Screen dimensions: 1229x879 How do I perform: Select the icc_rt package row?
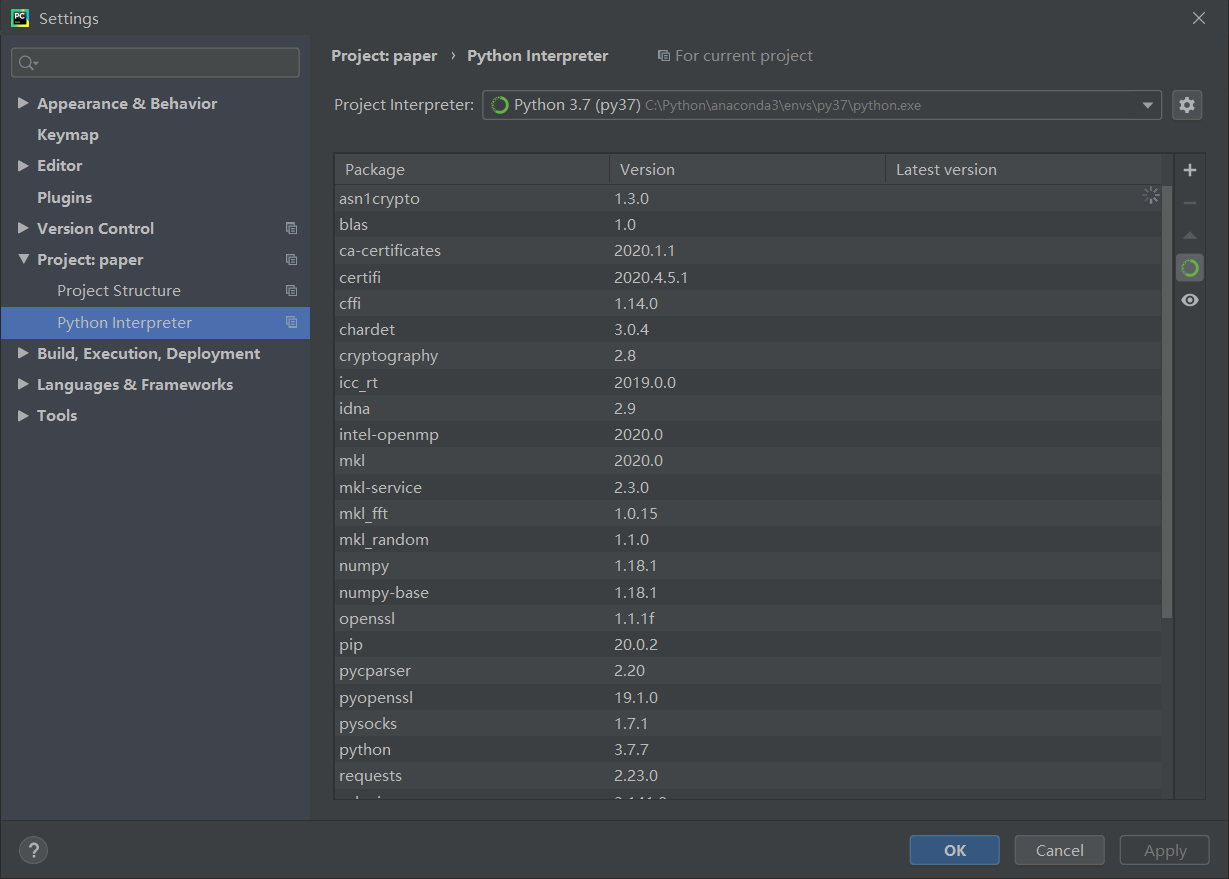pyautogui.click(x=748, y=382)
